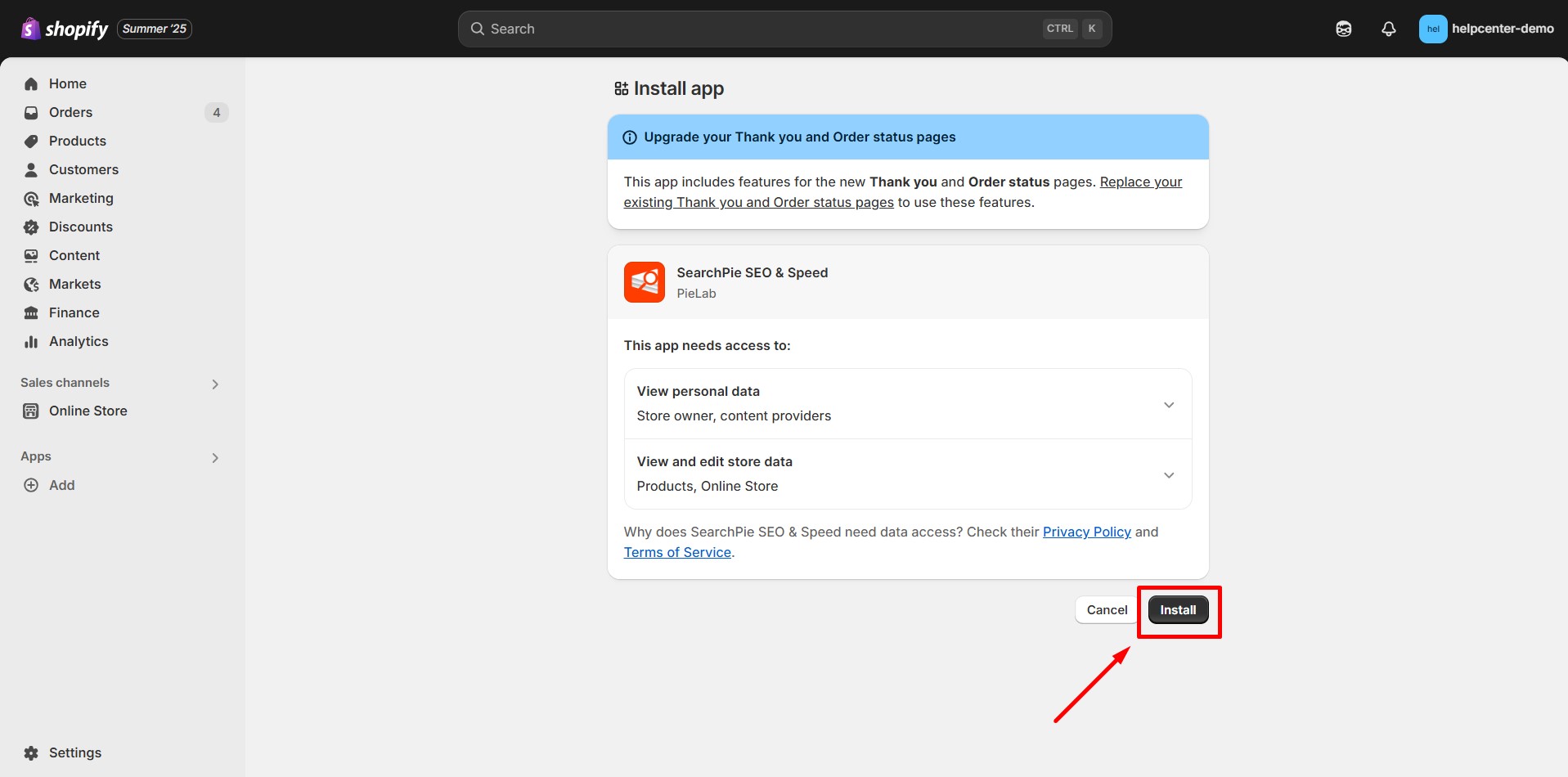1568x777 pixels.
Task: Open Discounts via its sidebar icon
Action: tap(30, 227)
